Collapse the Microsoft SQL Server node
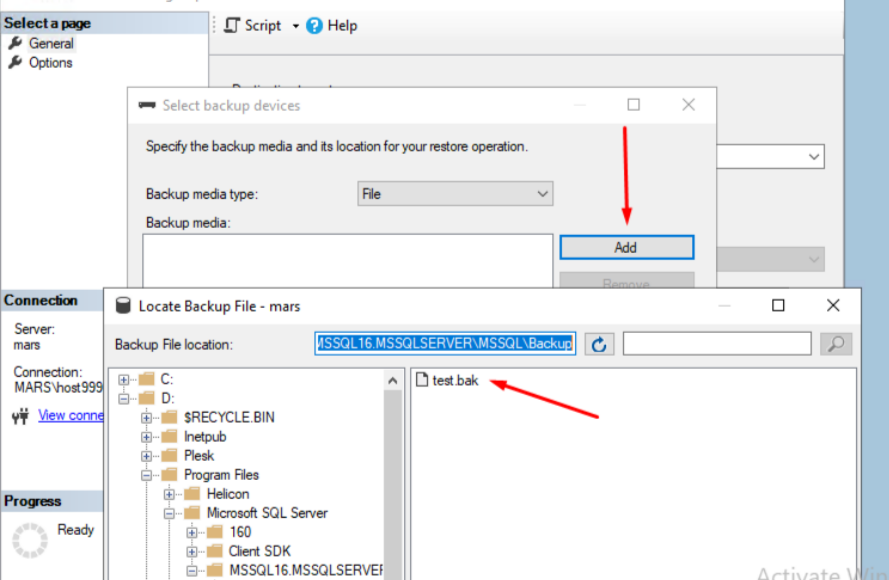 pos(169,514)
